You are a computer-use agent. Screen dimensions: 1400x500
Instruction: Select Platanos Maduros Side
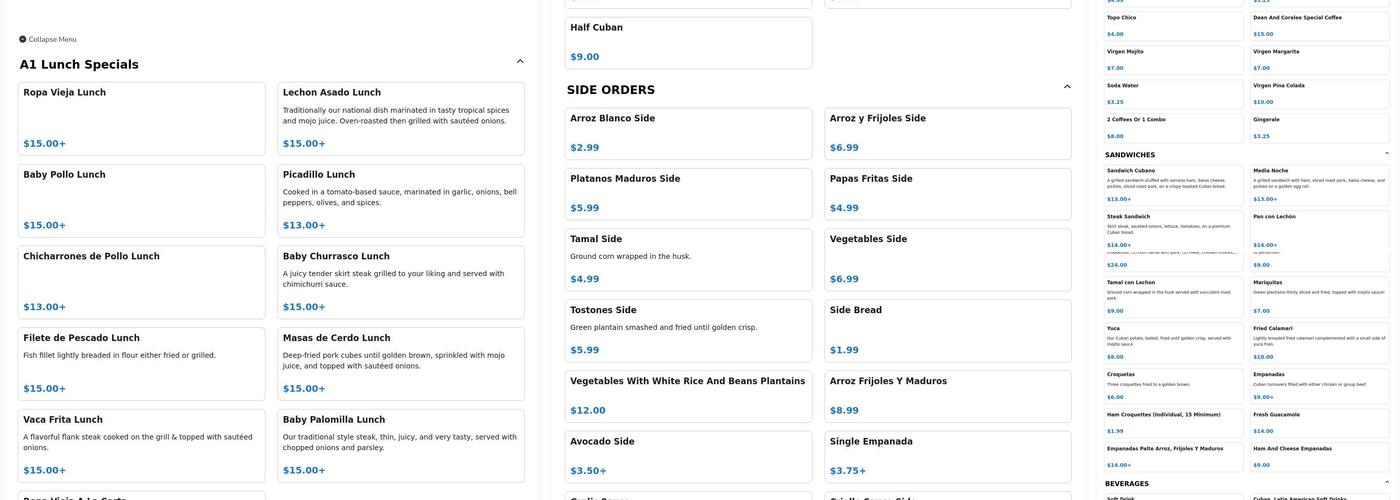coord(688,194)
